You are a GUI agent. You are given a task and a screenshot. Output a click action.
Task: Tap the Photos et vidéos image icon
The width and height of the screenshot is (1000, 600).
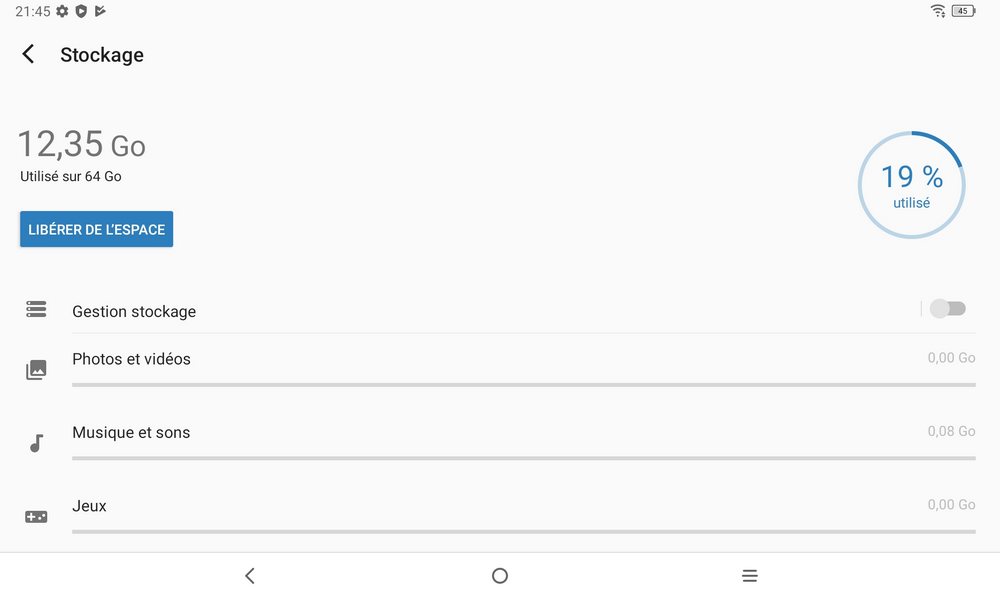click(x=36, y=370)
